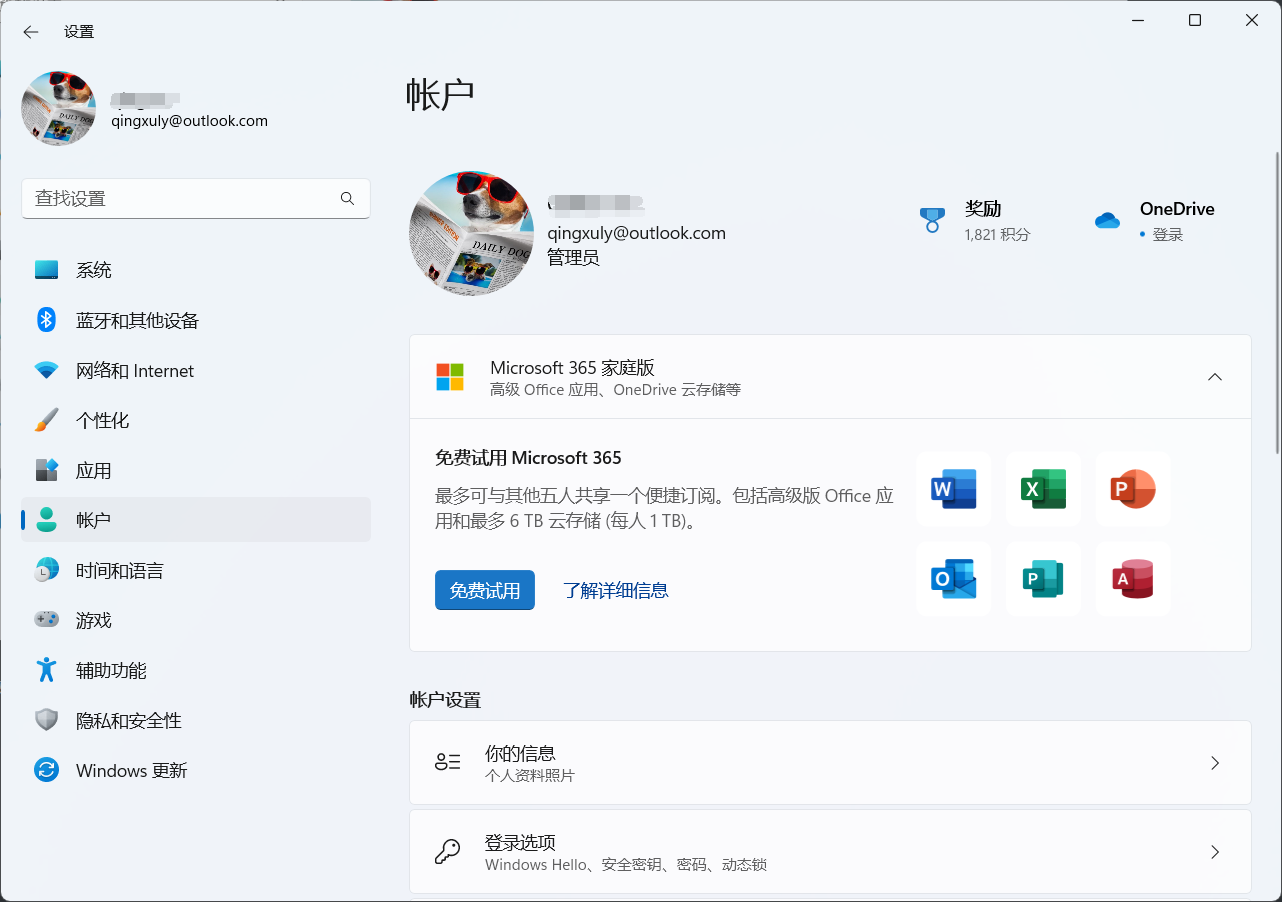
Task: Click the 个人资料照片 subtitle text
Action: (530, 776)
